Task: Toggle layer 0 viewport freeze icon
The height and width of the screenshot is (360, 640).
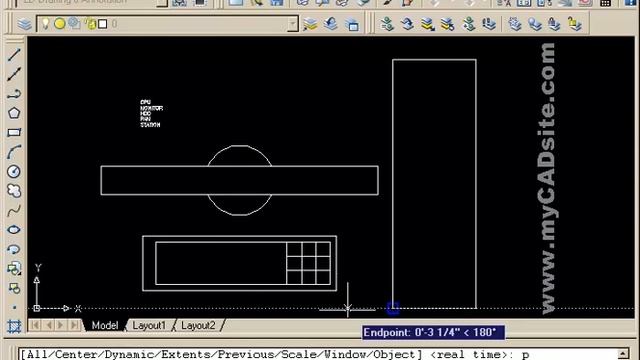Action: pos(74,24)
